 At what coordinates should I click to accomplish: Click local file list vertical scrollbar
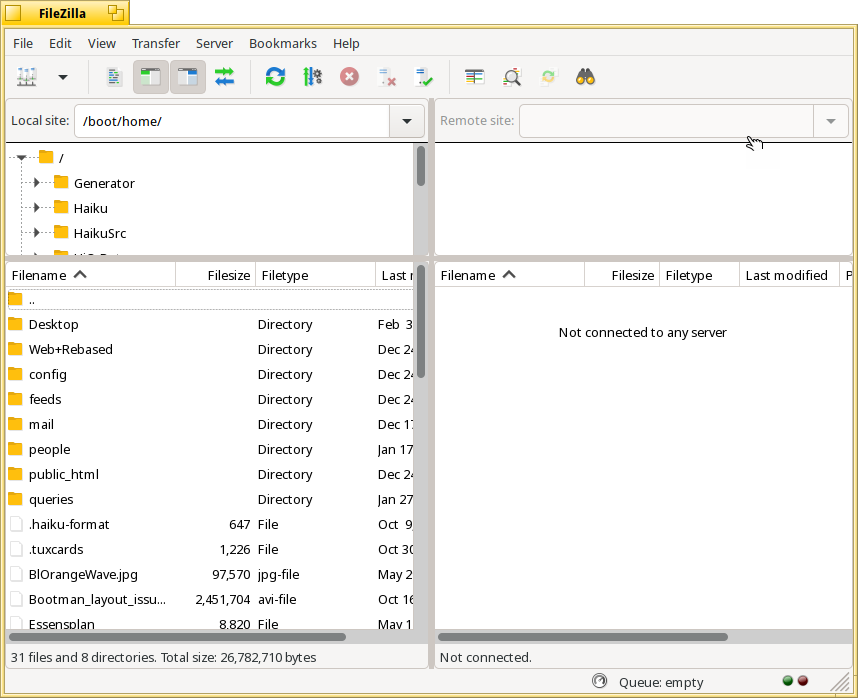[421, 322]
